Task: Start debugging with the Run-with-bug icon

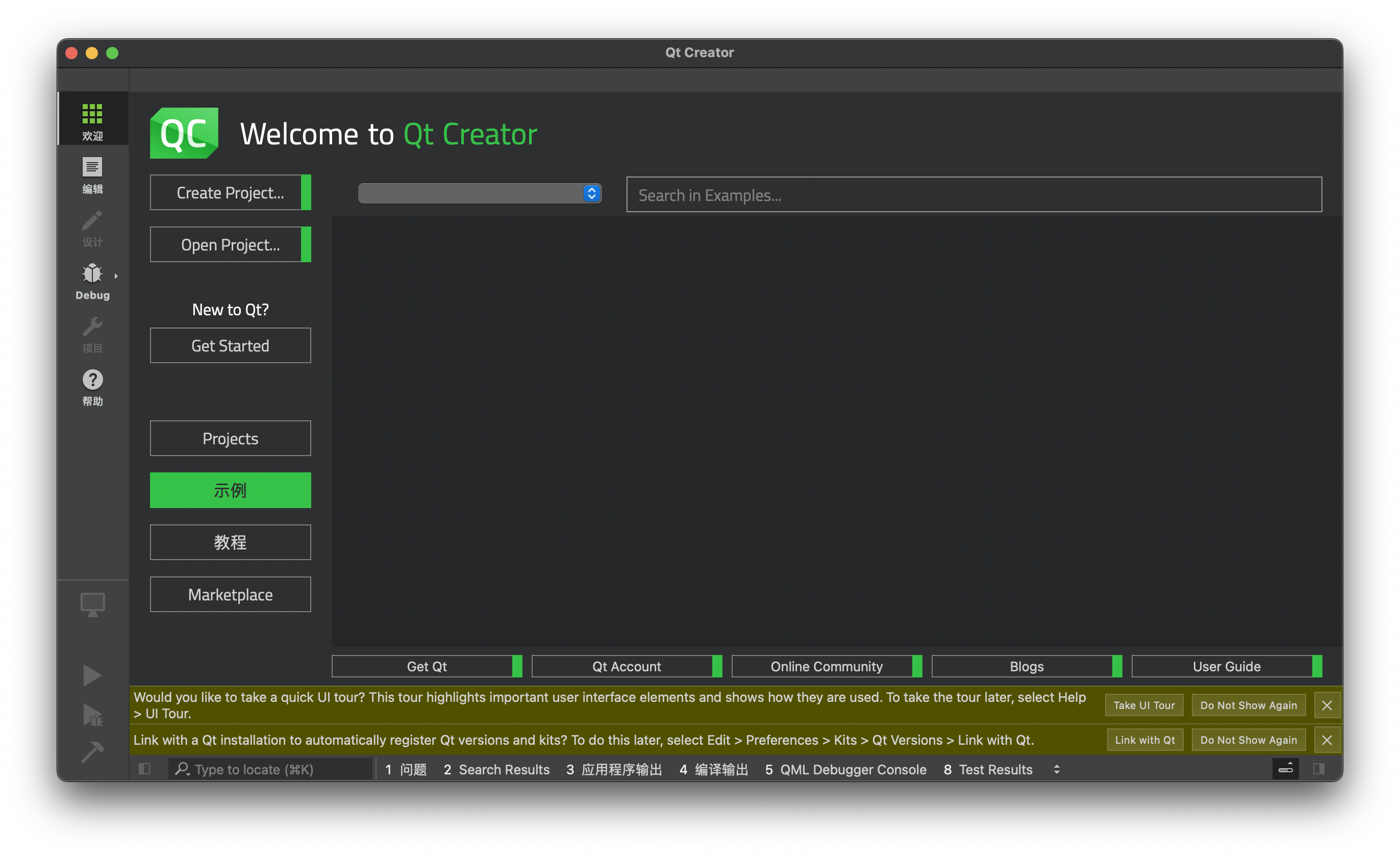Action: pyautogui.click(x=93, y=715)
